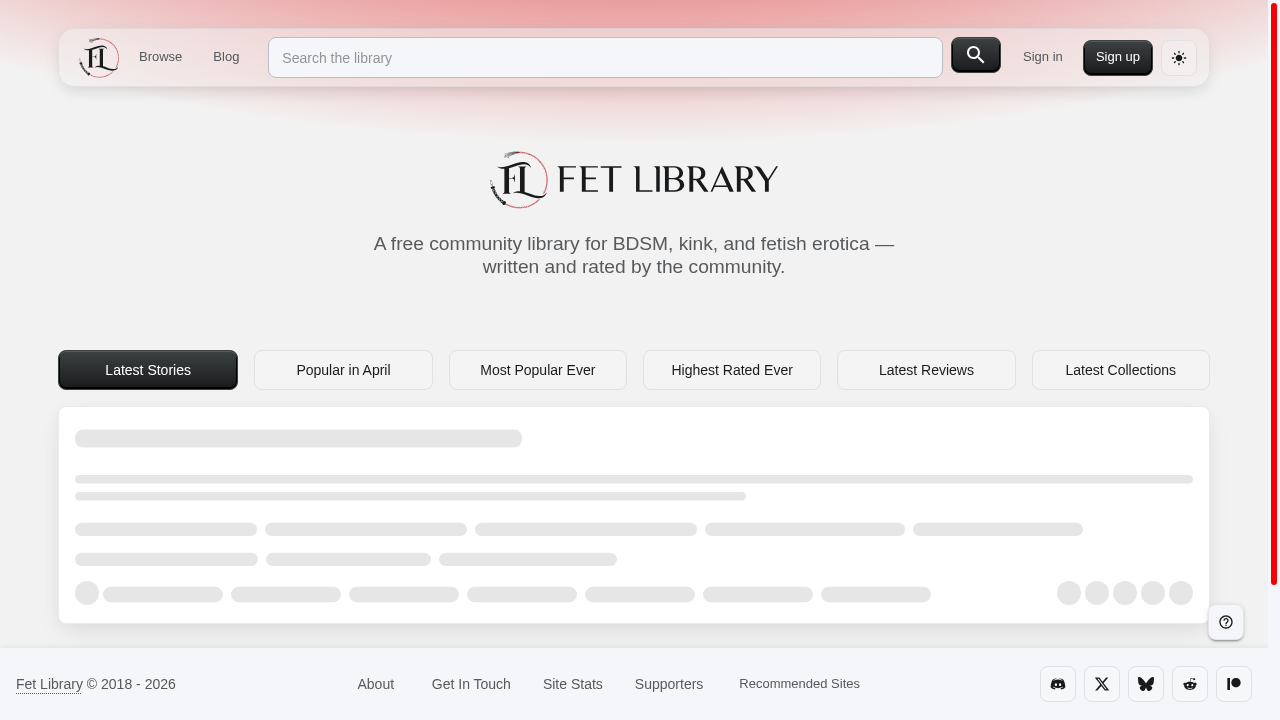
Task: Switch to the Popular in April tab
Action: (x=343, y=370)
